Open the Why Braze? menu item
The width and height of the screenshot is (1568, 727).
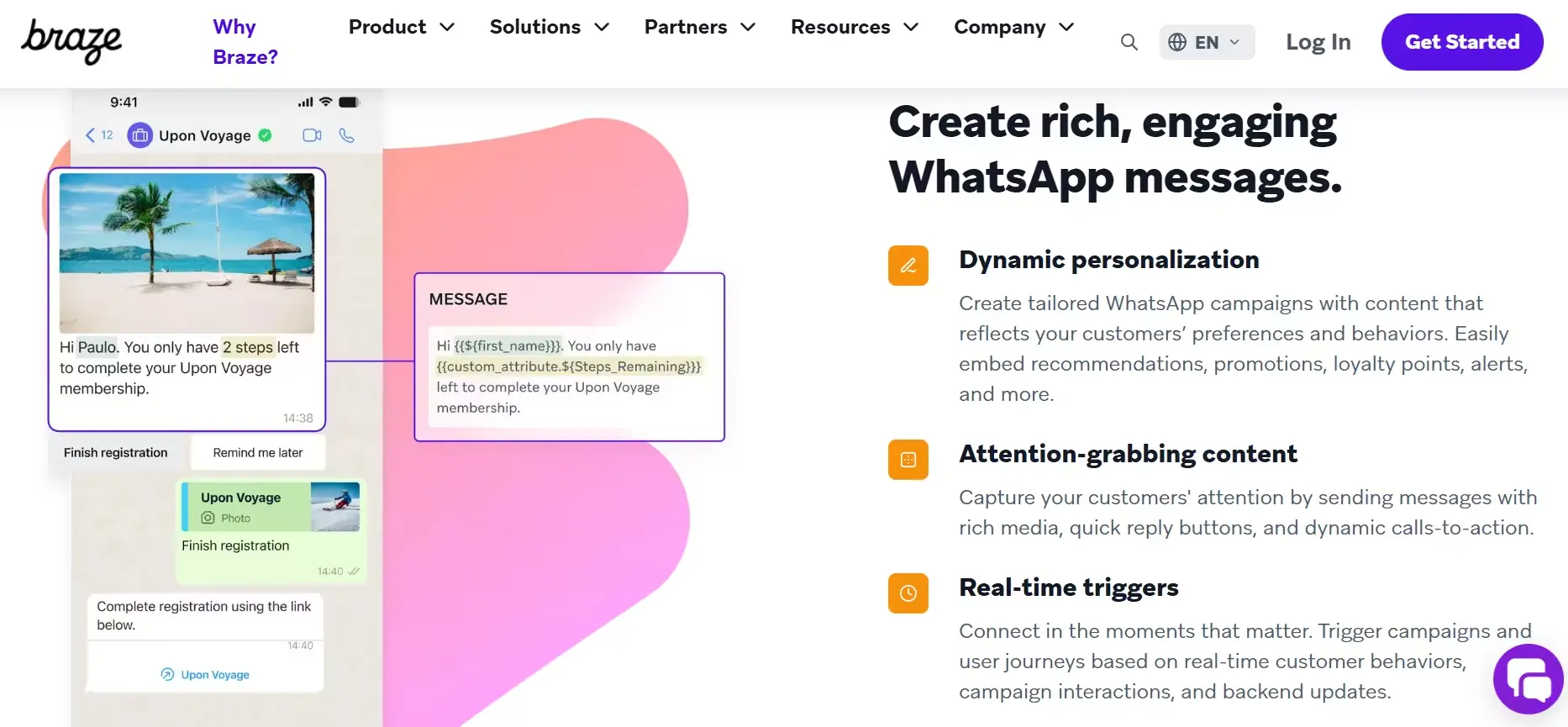pyautogui.click(x=245, y=42)
